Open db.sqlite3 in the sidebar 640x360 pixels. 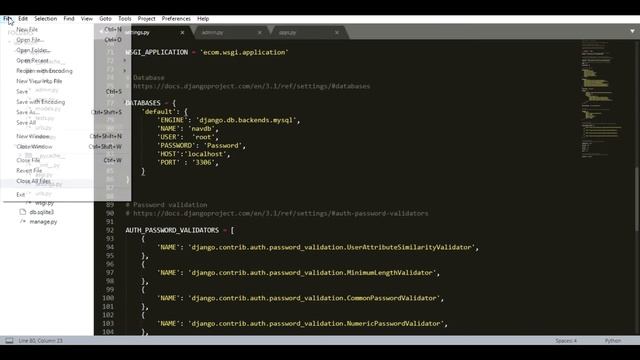point(42,212)
